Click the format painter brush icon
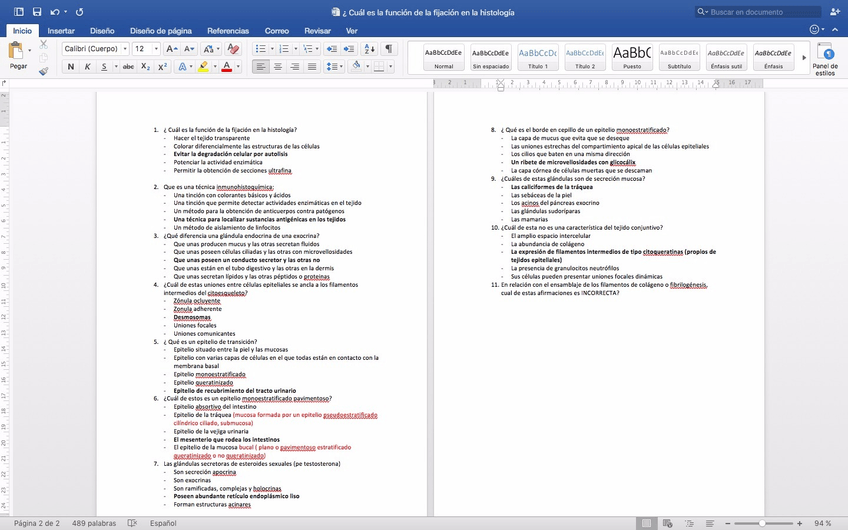The height and width of the screenshot is (530, 848). 43,71
